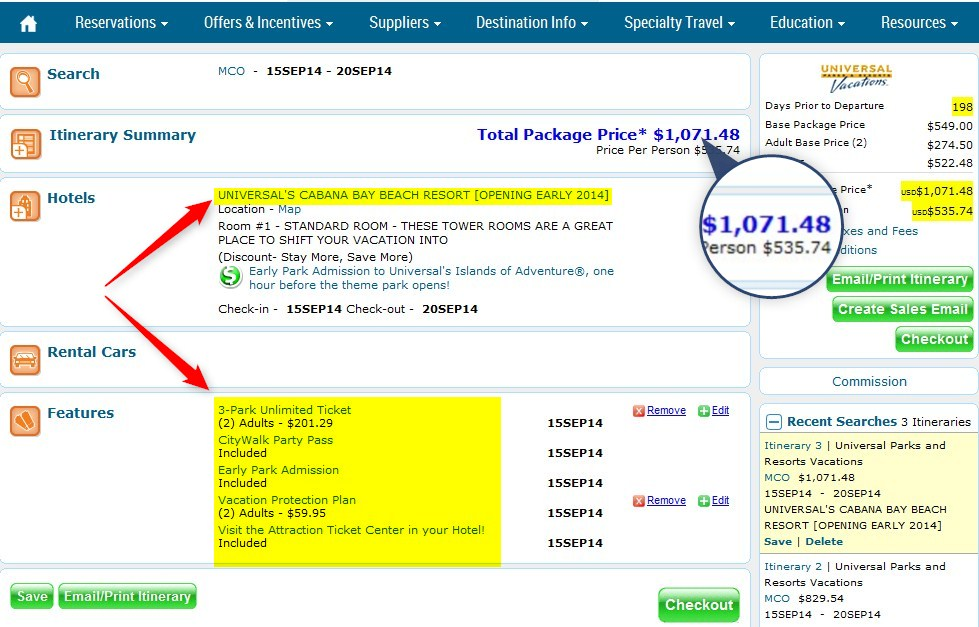
Task: Click Remove link for 3-Park Unlimited Ticket
Action: [666, 410]
